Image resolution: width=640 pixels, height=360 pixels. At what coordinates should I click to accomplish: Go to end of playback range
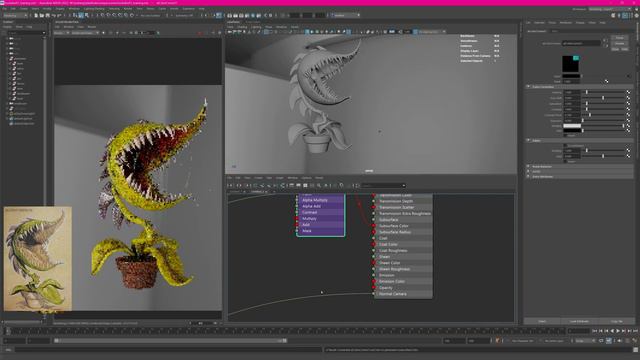tap(635, 331)
